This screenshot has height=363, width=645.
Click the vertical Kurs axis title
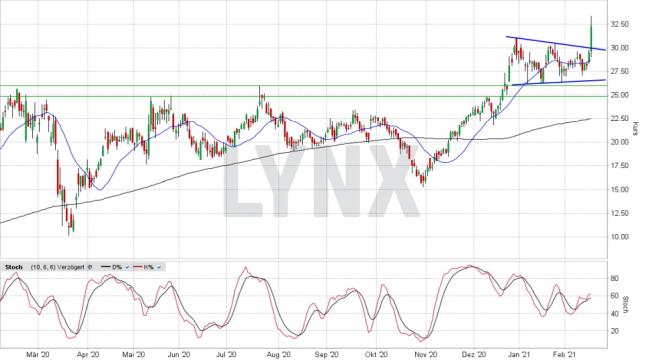click(x=636, y=128)
